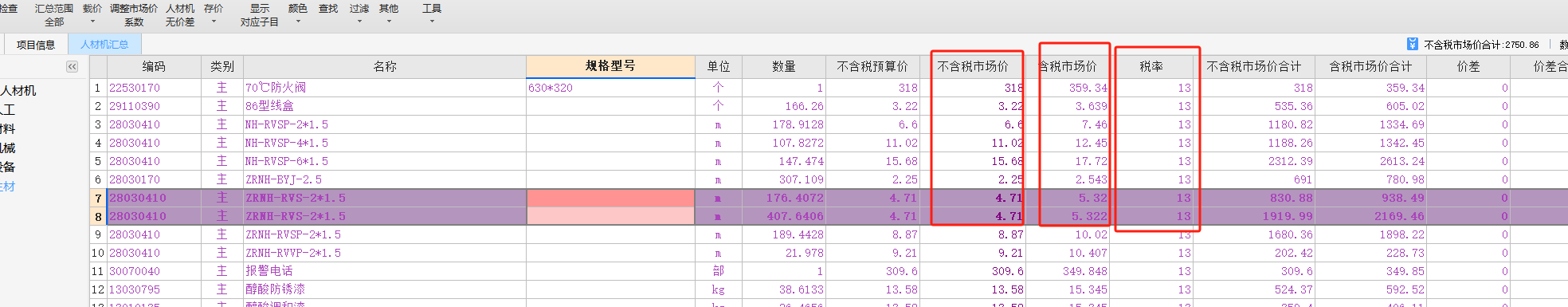Click 人材机无价差 toolbar button
This screenshot has width=1568, height=307.
[180, 15]
